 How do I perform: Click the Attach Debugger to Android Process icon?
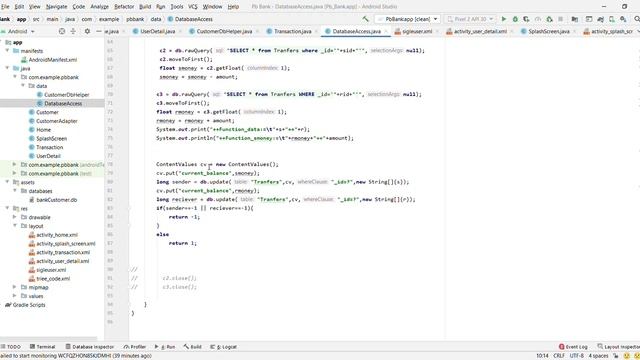549,19
